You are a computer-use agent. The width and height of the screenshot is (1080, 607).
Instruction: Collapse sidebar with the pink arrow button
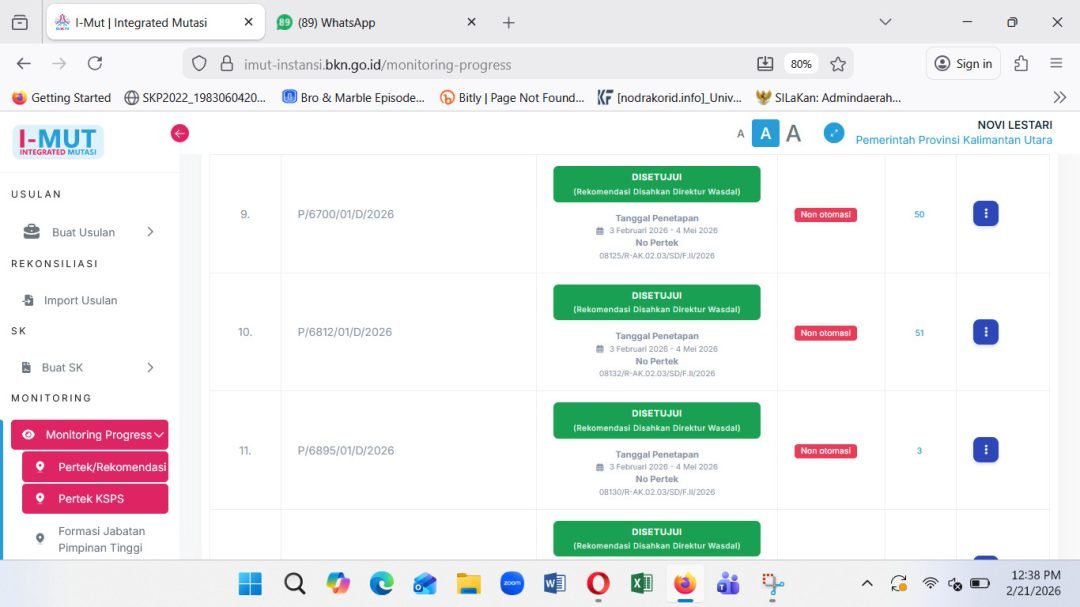coord(180,133)
